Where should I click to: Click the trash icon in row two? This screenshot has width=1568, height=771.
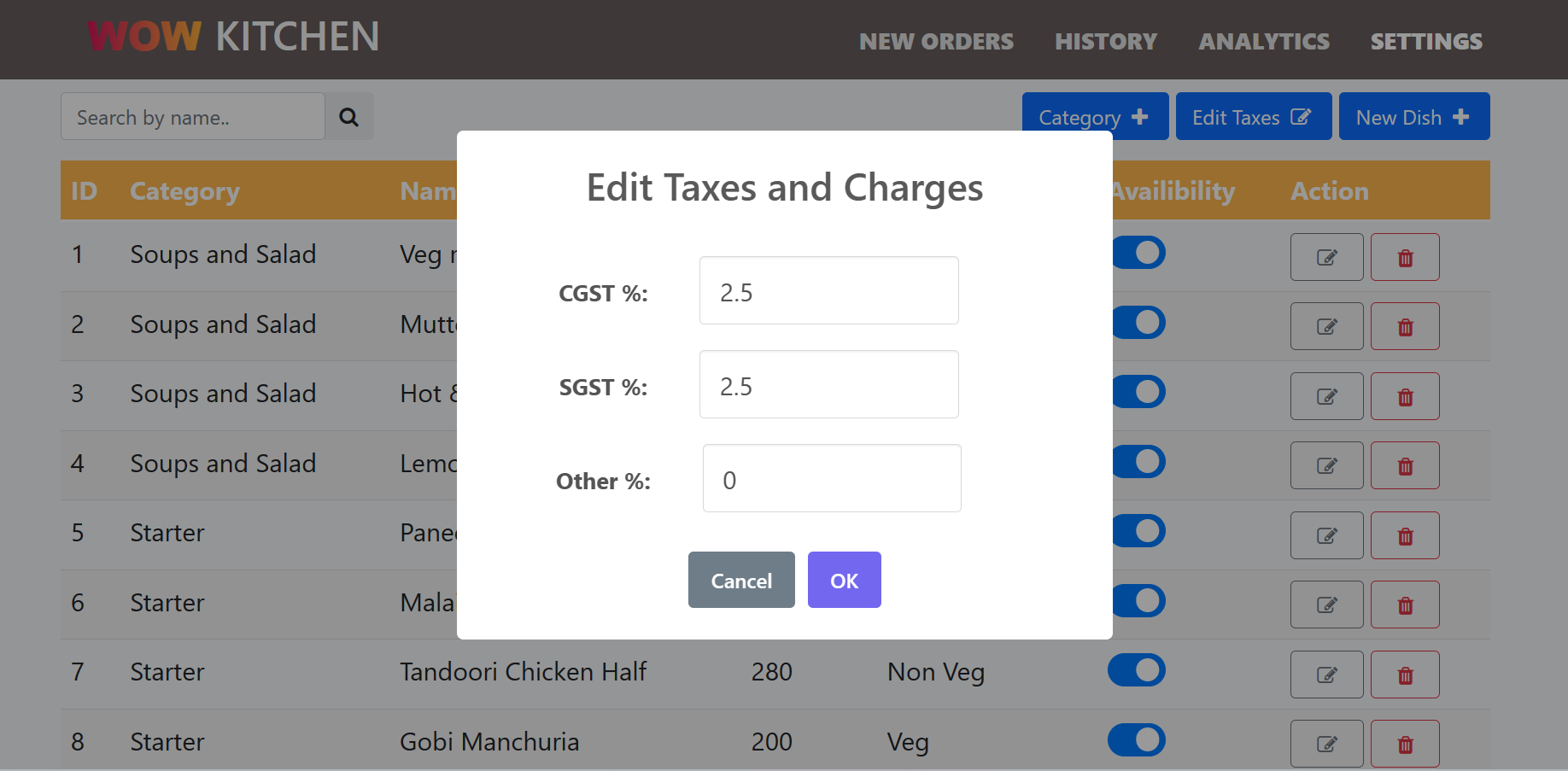(1405, 326)
